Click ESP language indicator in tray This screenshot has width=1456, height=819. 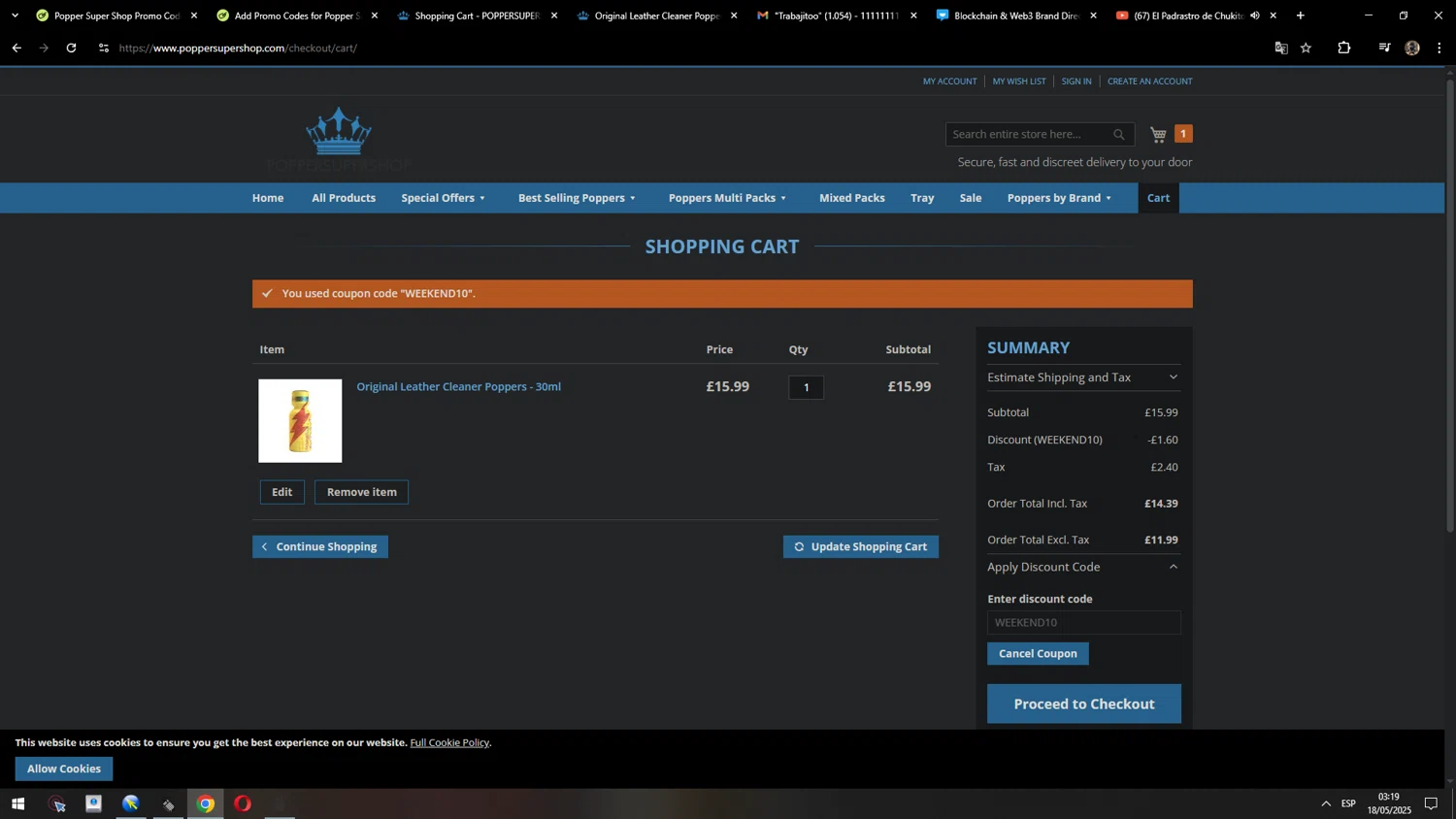coord(1349,803)
